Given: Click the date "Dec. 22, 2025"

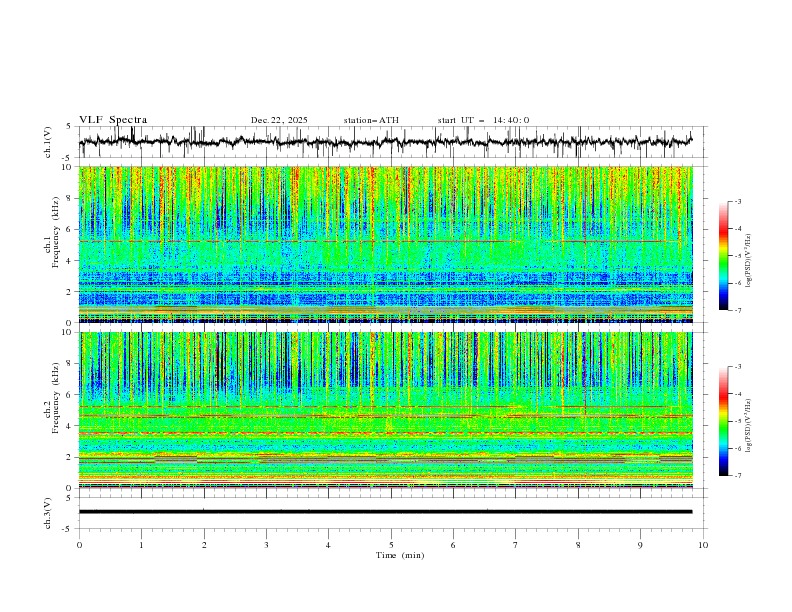Looking at the screenshot, I should pyautogui.click(x=279, y=120).
